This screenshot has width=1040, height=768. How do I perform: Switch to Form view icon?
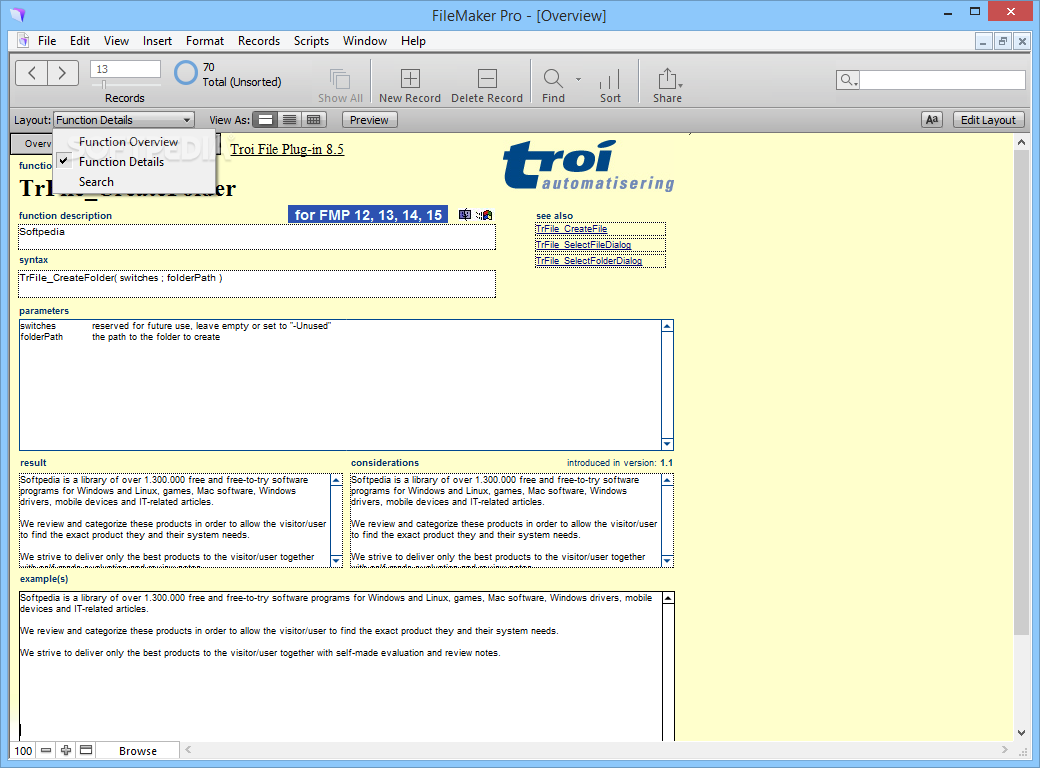click(265, 120)
